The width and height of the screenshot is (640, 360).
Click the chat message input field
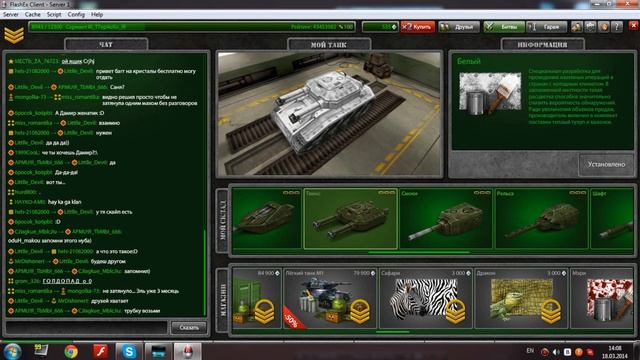[87, 327]
